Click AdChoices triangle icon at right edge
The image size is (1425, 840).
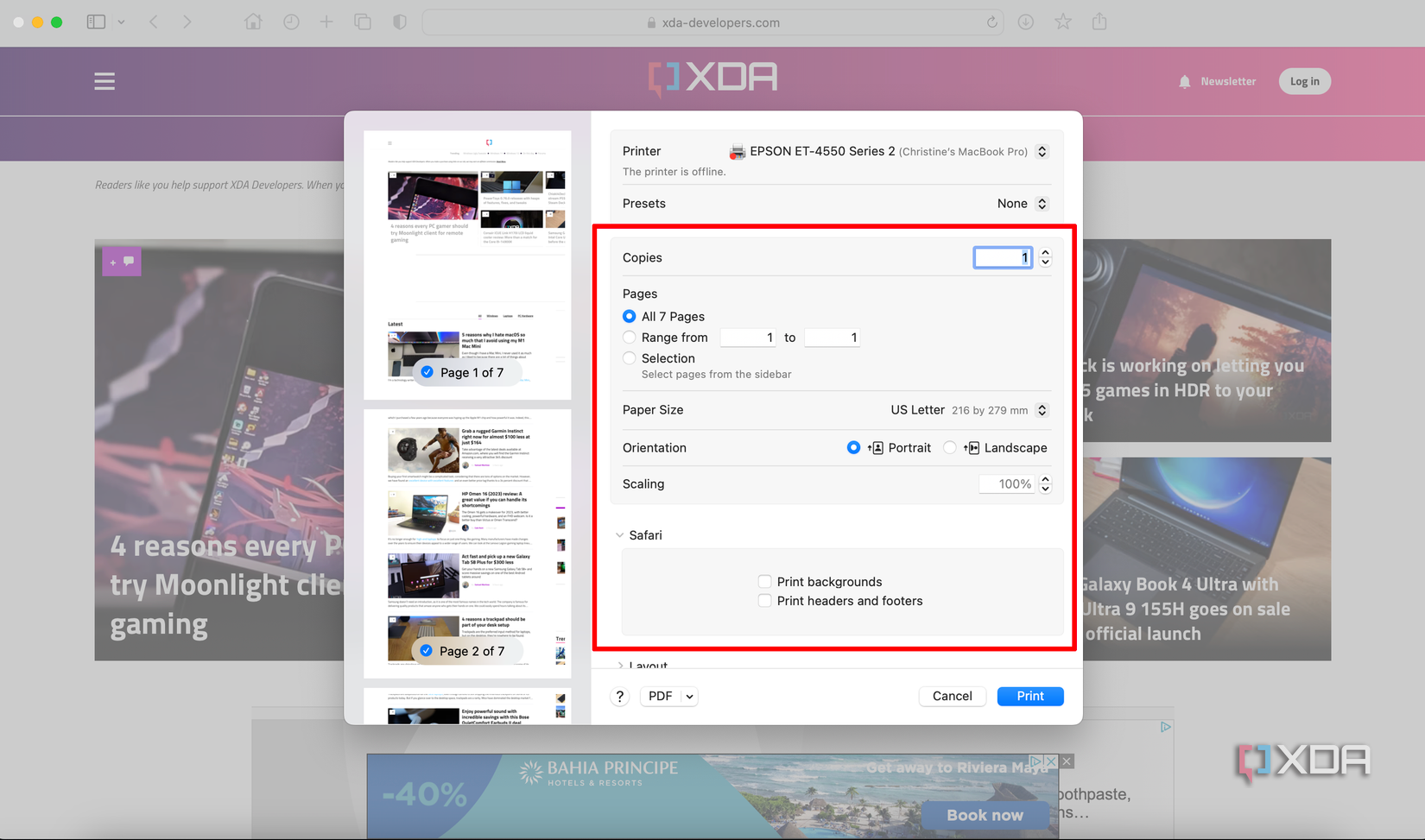[x=1165, y=727]
